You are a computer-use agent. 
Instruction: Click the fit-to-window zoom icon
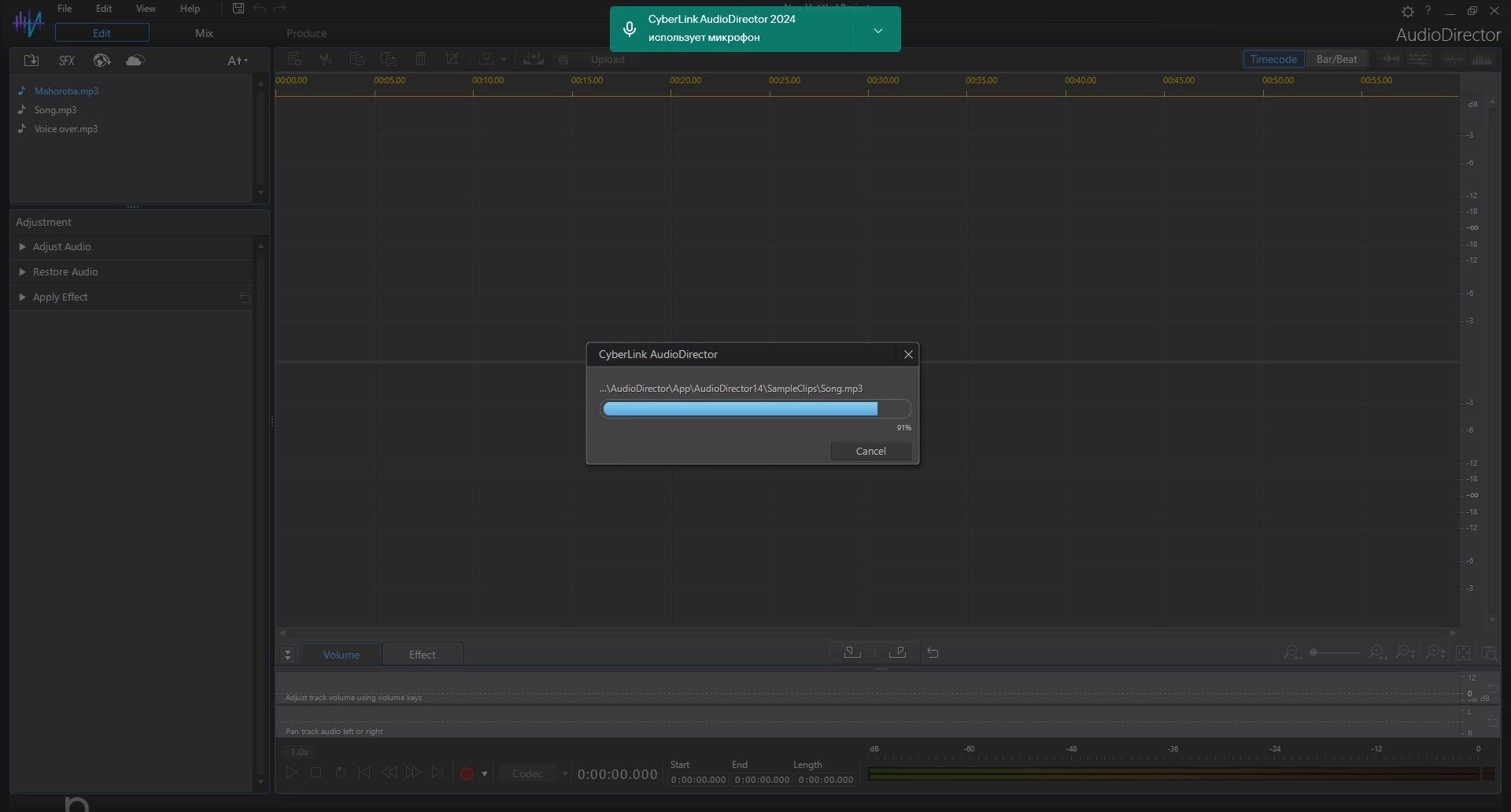pyautogui.click(x=1463, y=653)
